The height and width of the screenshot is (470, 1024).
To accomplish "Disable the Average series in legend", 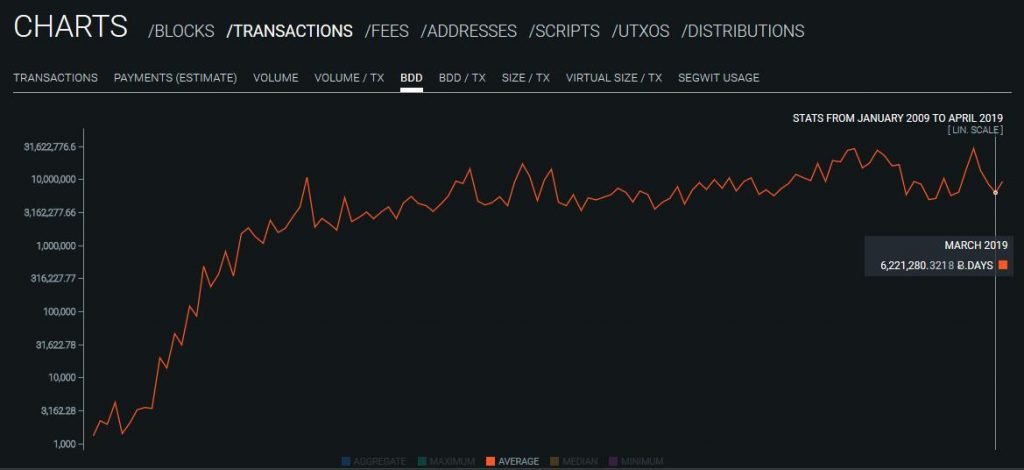I will tap(511, 461).
